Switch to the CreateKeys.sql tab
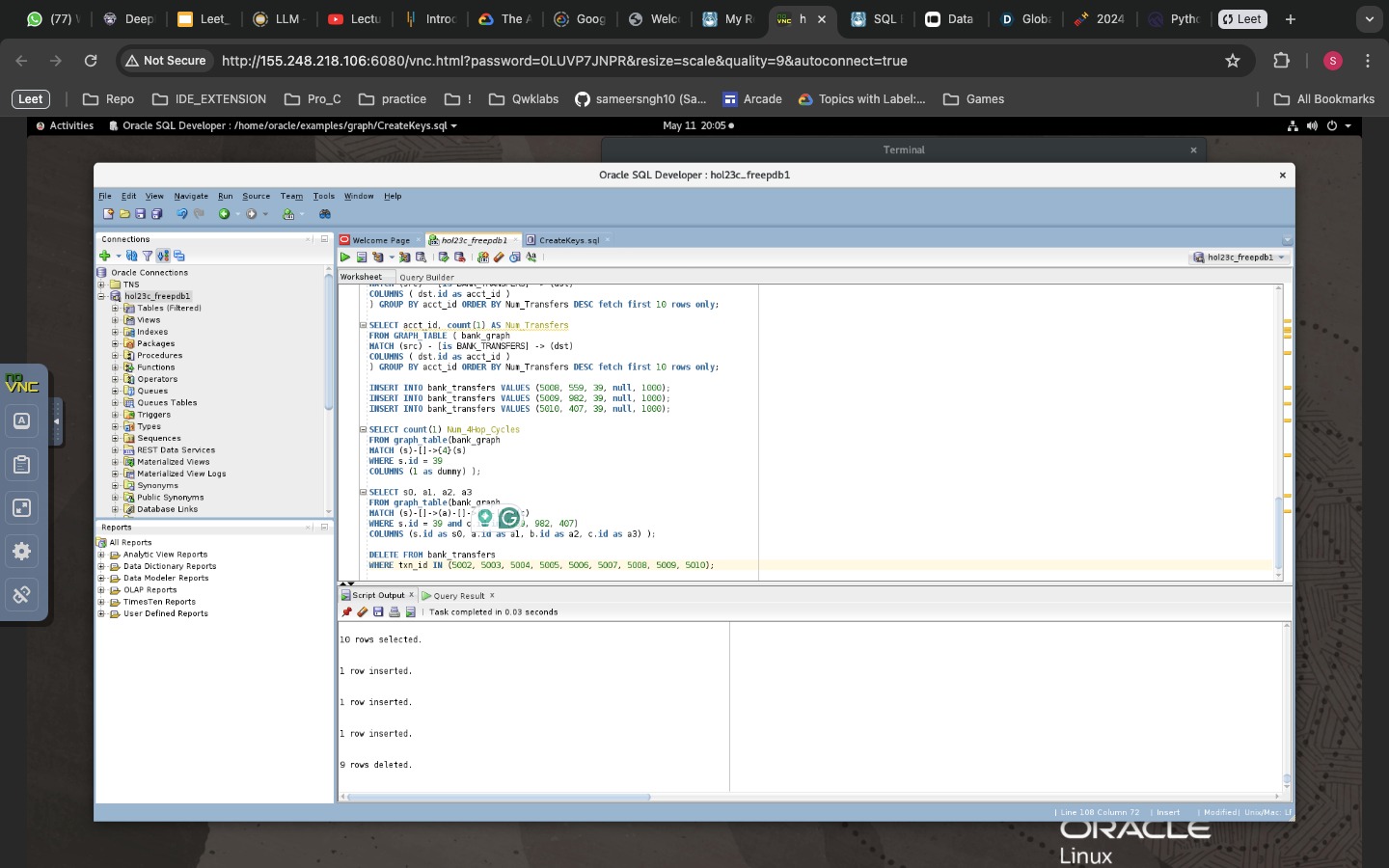This screenshot has width=1389, height=868. pyautogui.click(x=568, y=240)
